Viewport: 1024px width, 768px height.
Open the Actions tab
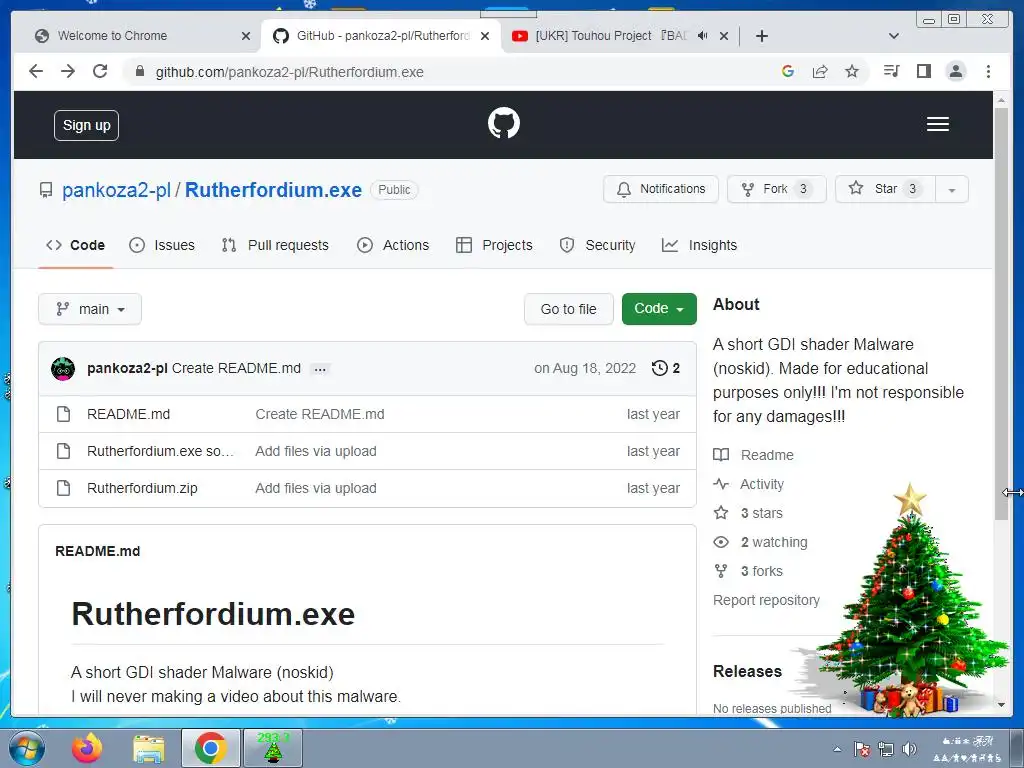(392, 245)
